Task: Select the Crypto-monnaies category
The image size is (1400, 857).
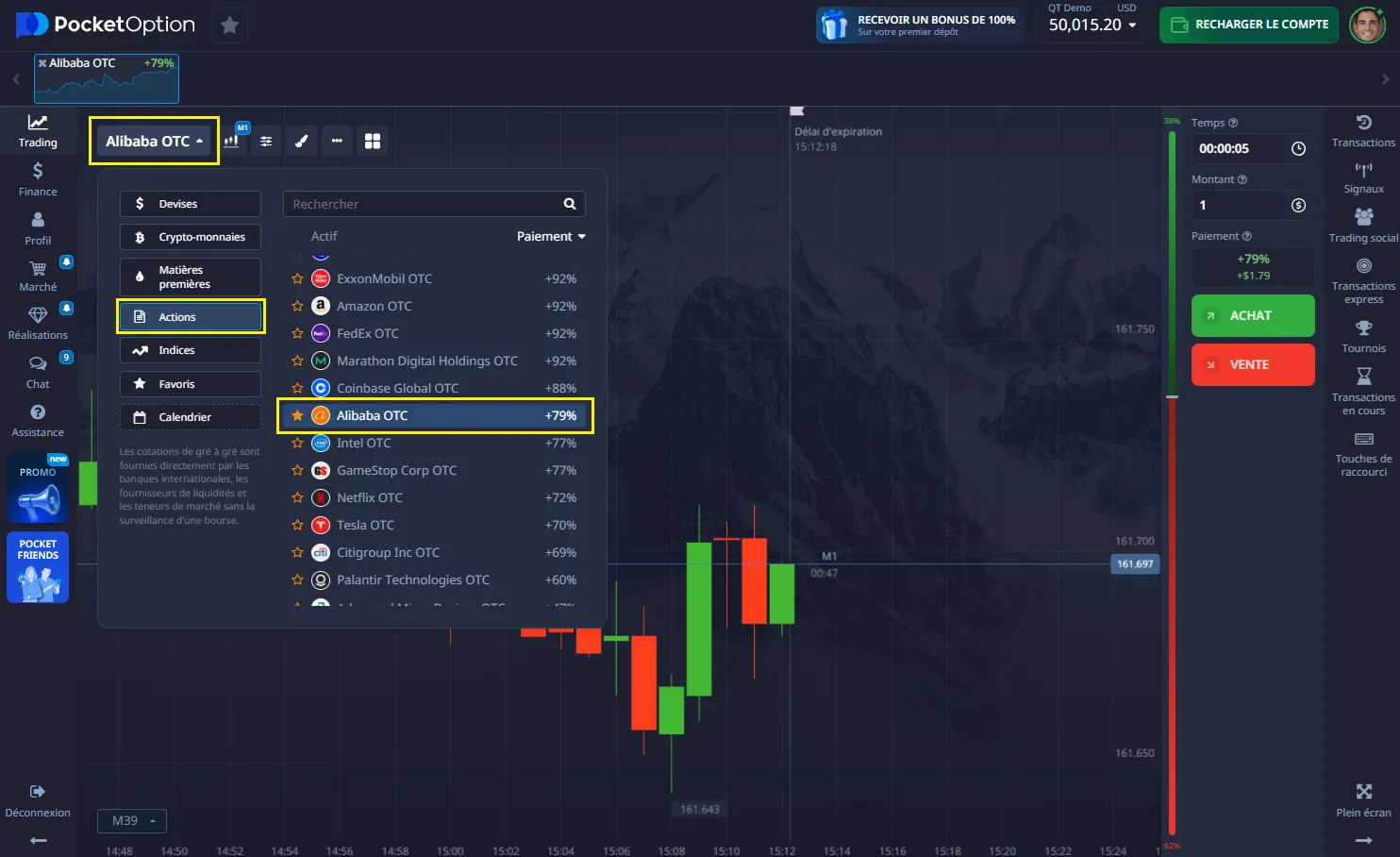Action: tap(191, 237)
